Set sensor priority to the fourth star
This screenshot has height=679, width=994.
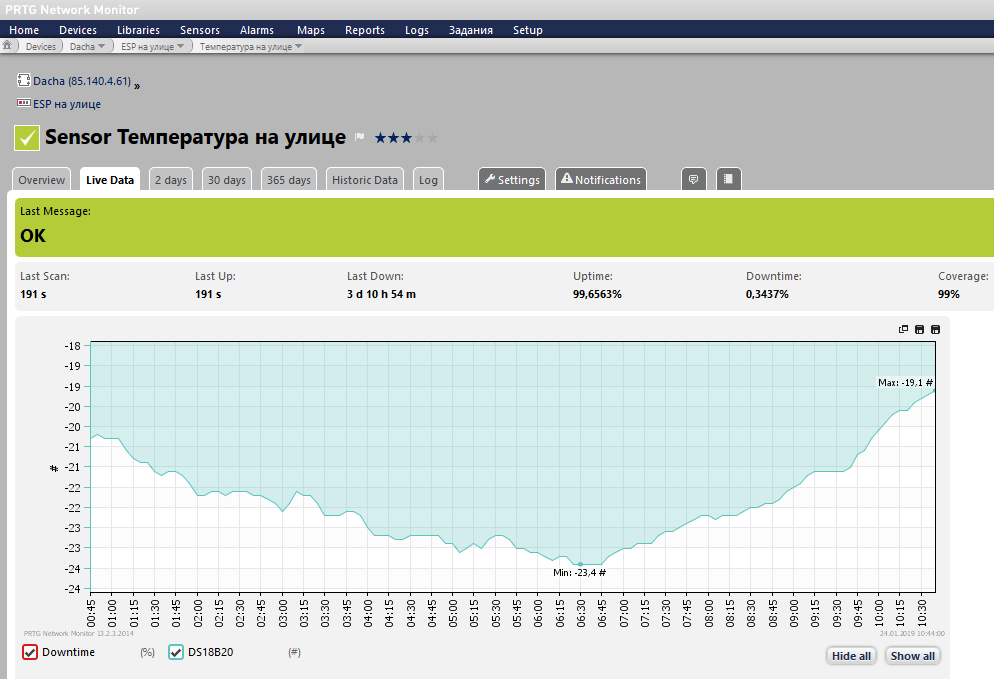pyautogui.click(x=420, y=138)
